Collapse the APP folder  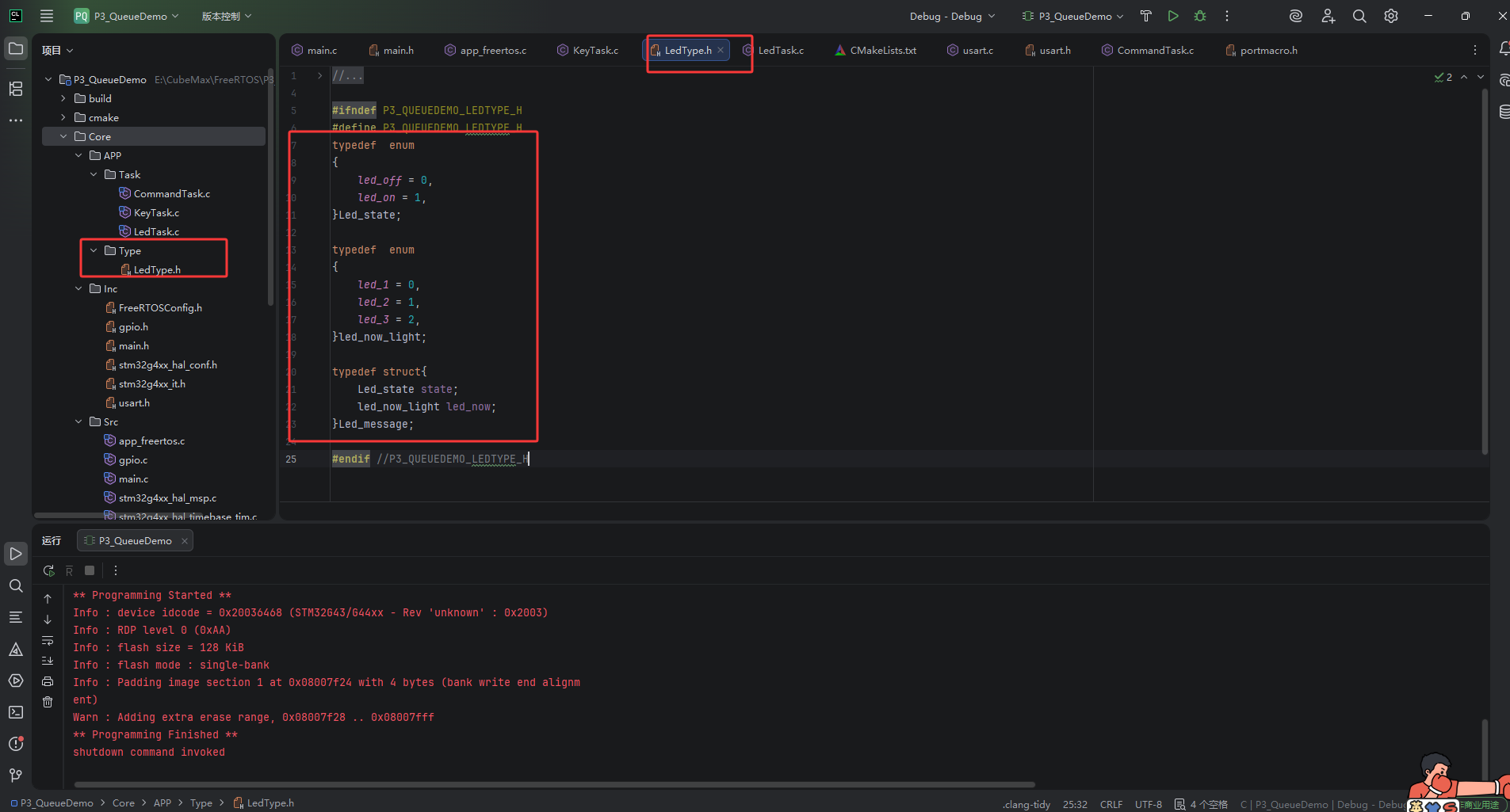tap(78, 155)
